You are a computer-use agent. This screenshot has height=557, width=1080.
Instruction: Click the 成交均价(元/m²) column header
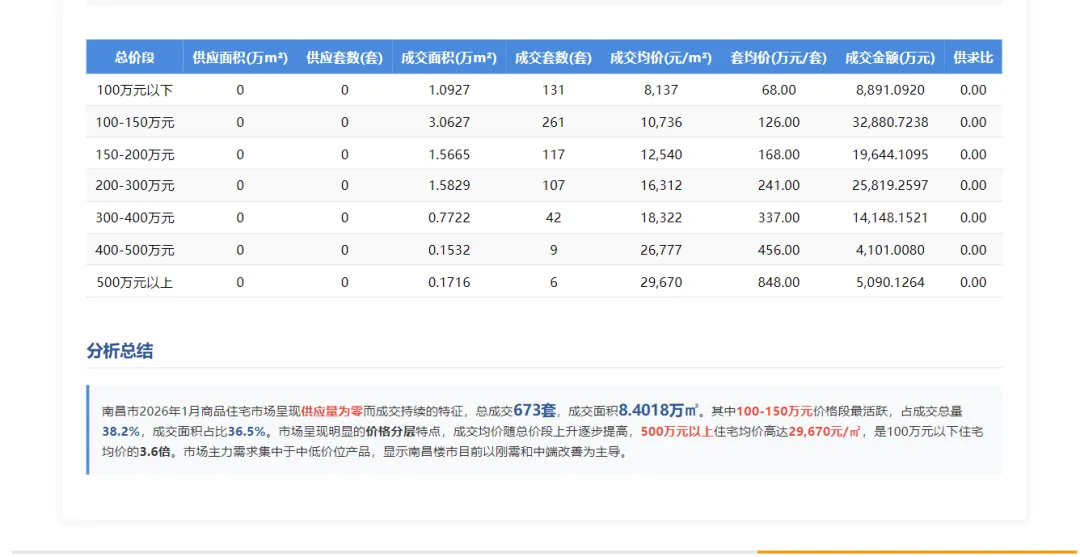(x=661, y=58)
